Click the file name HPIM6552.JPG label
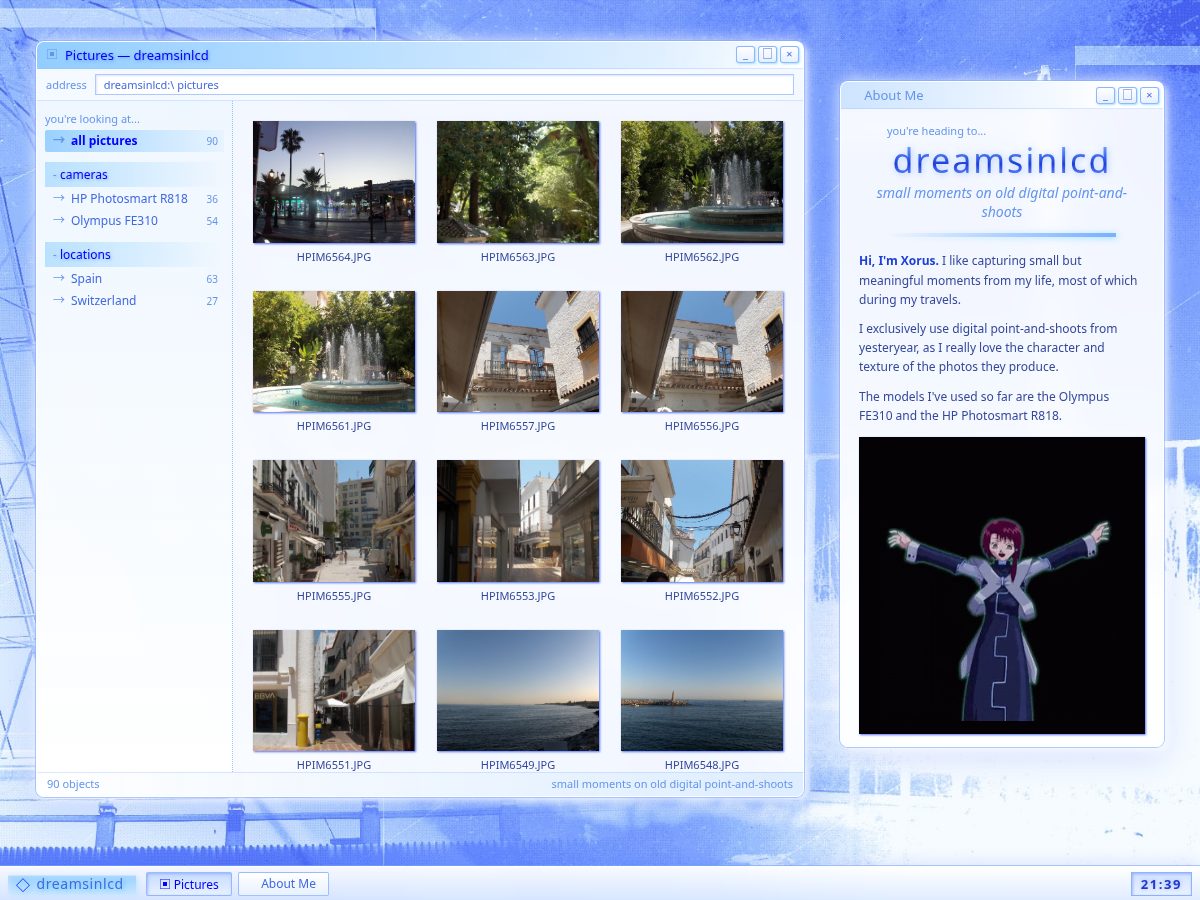 (x=702, y=596)
